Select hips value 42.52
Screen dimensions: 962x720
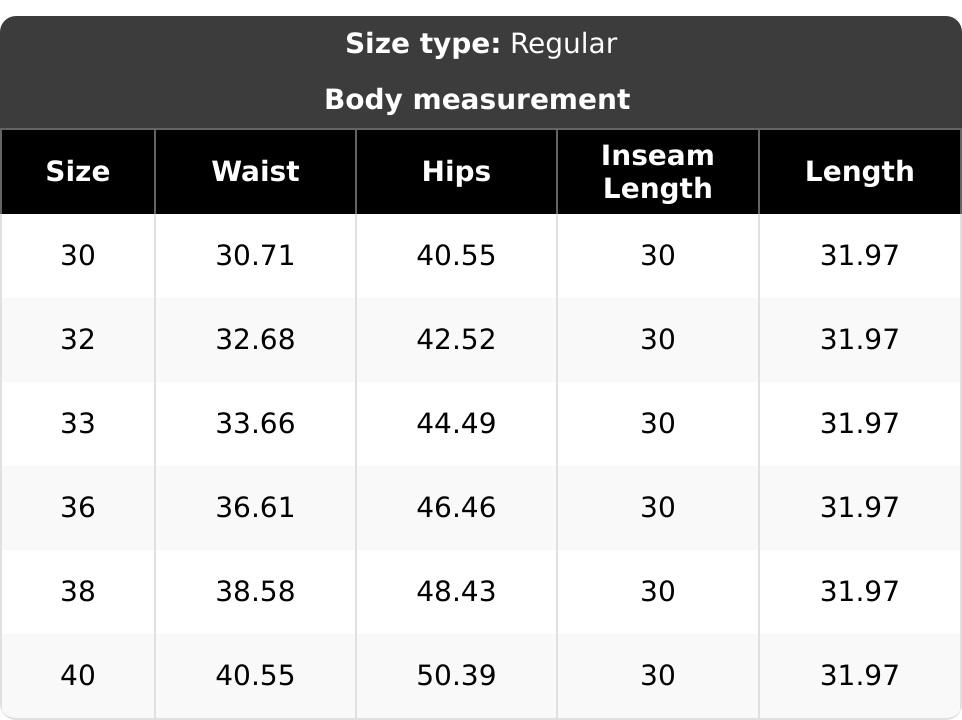[456, 339]
